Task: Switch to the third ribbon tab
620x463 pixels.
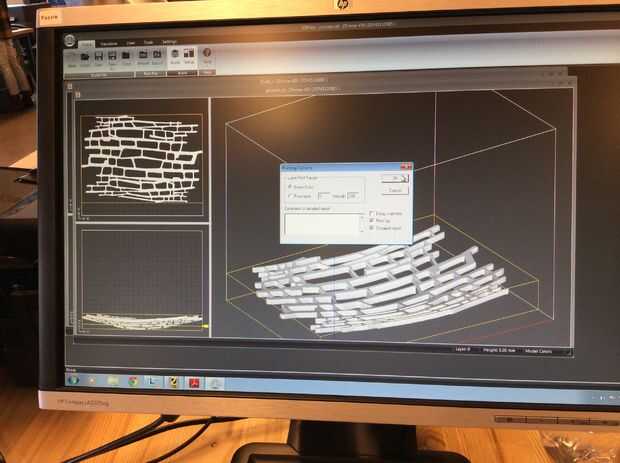Action: (131, 43)
